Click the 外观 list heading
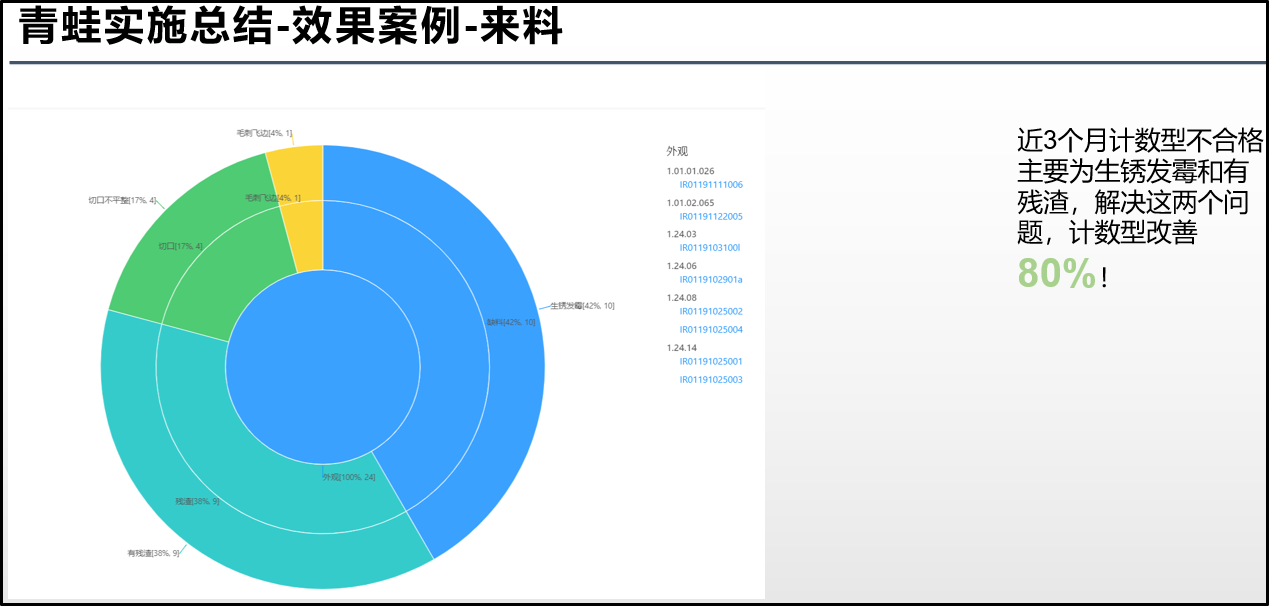This screenshot has height=606, width=1269. point(677,152)
